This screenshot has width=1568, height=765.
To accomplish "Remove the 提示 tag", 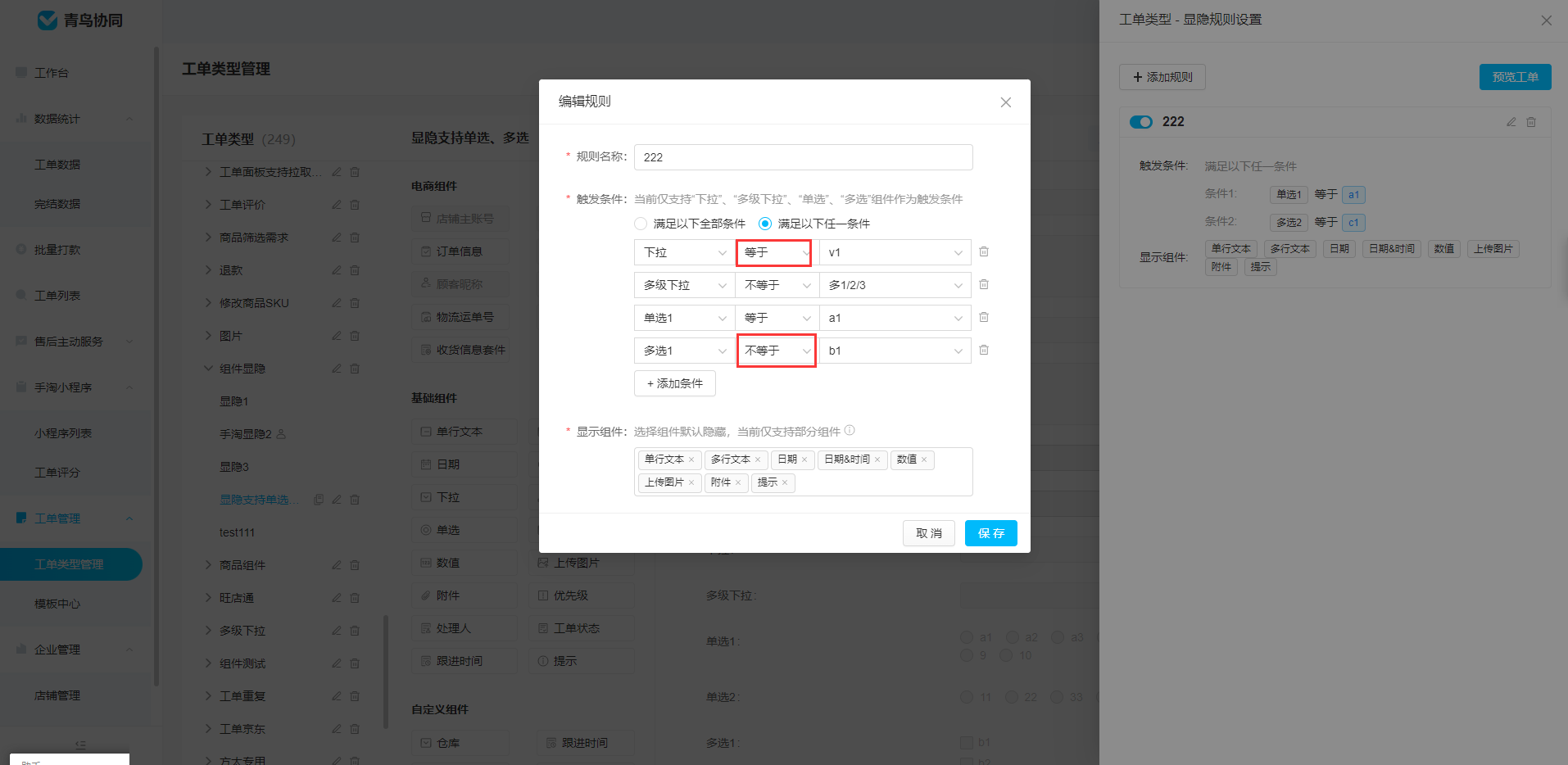I will click(x=785, y=482).
